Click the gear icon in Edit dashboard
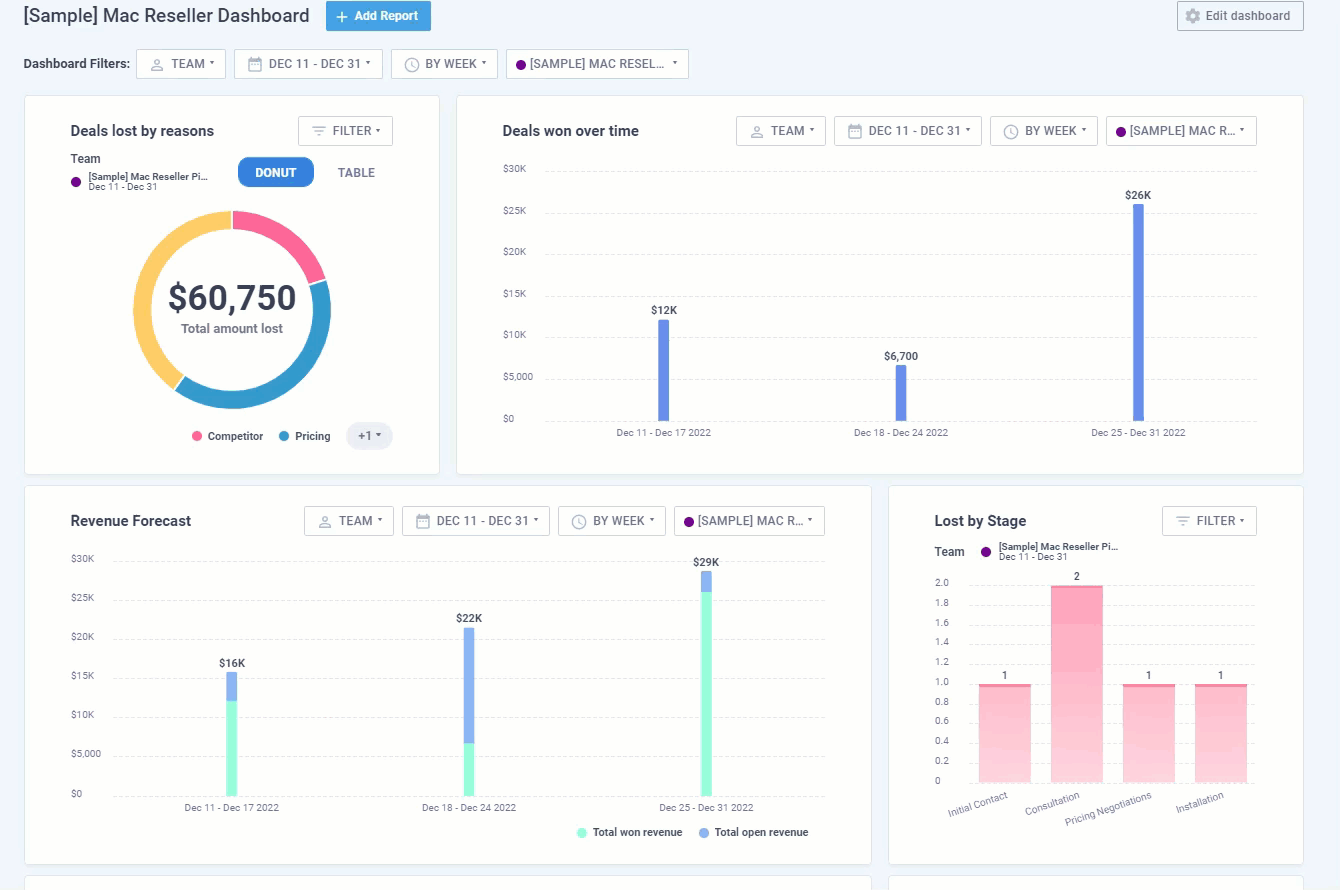 pos(1192,16)
